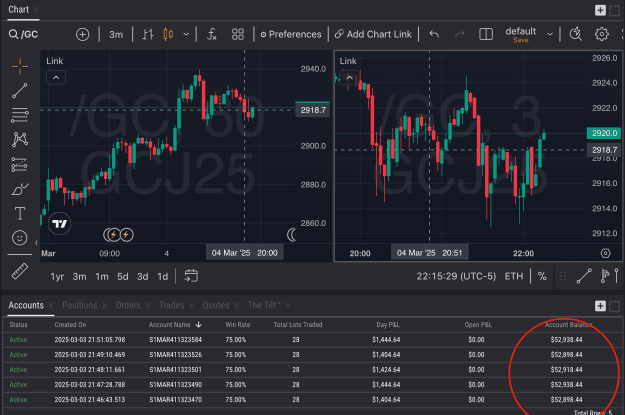Close the Positions tab
Viewport: 625px width, 415px height.
click(104, 306)
